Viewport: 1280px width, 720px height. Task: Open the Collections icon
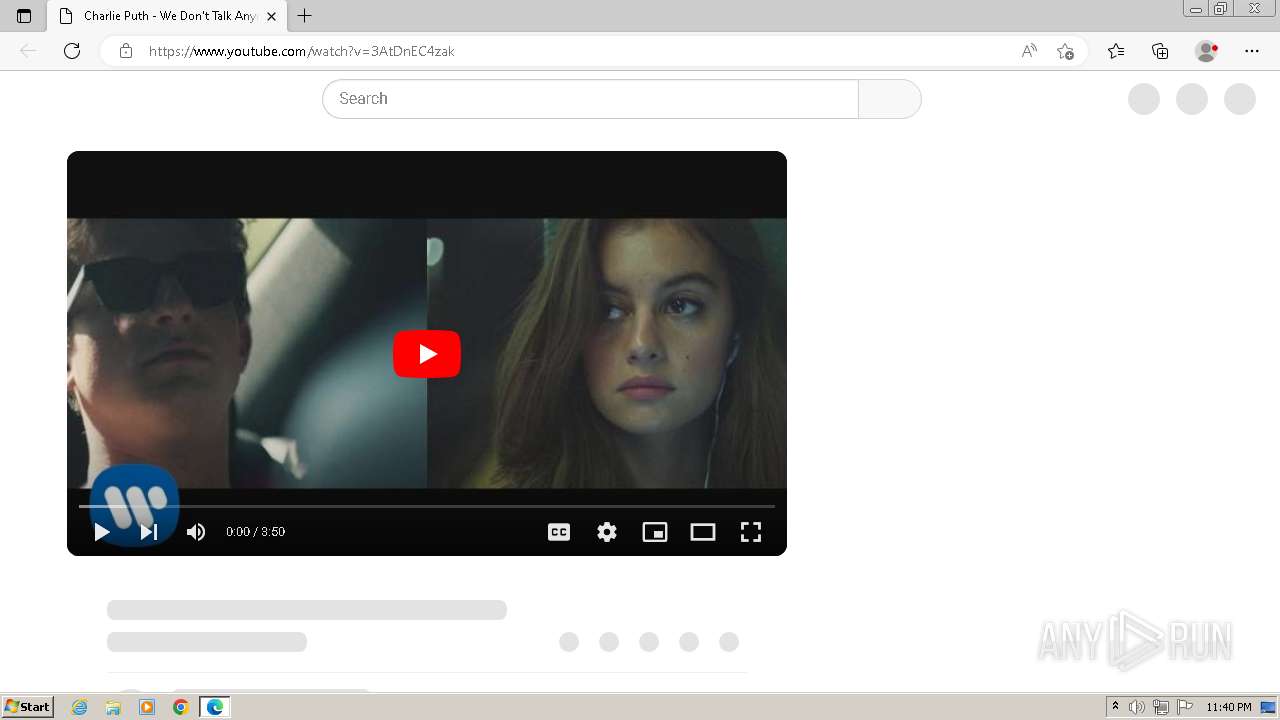click(x=1160, y=51)
